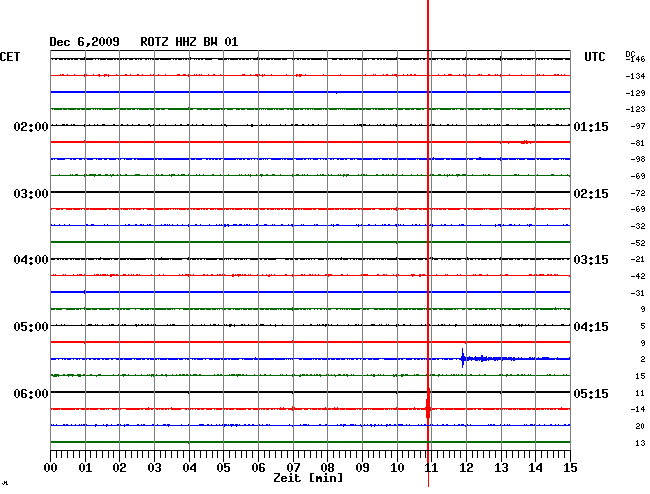Click the DC offset value -21
The width and height of the screenshot is (650, 494).
[638, 259]
